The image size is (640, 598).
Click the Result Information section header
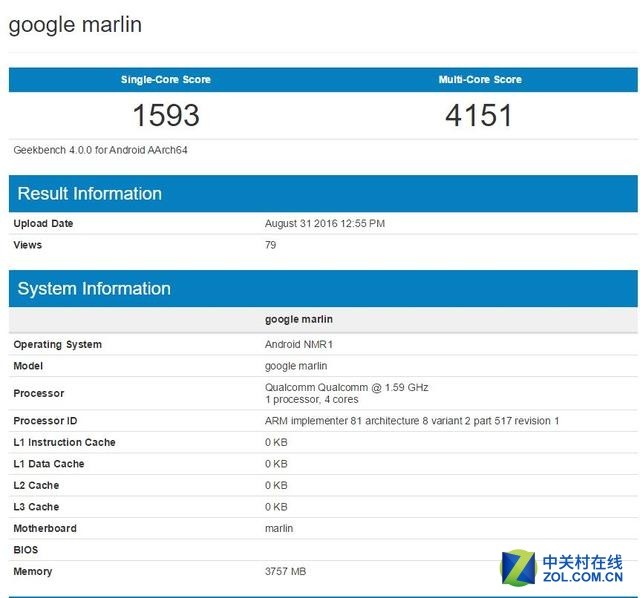(x=90, y=194)
